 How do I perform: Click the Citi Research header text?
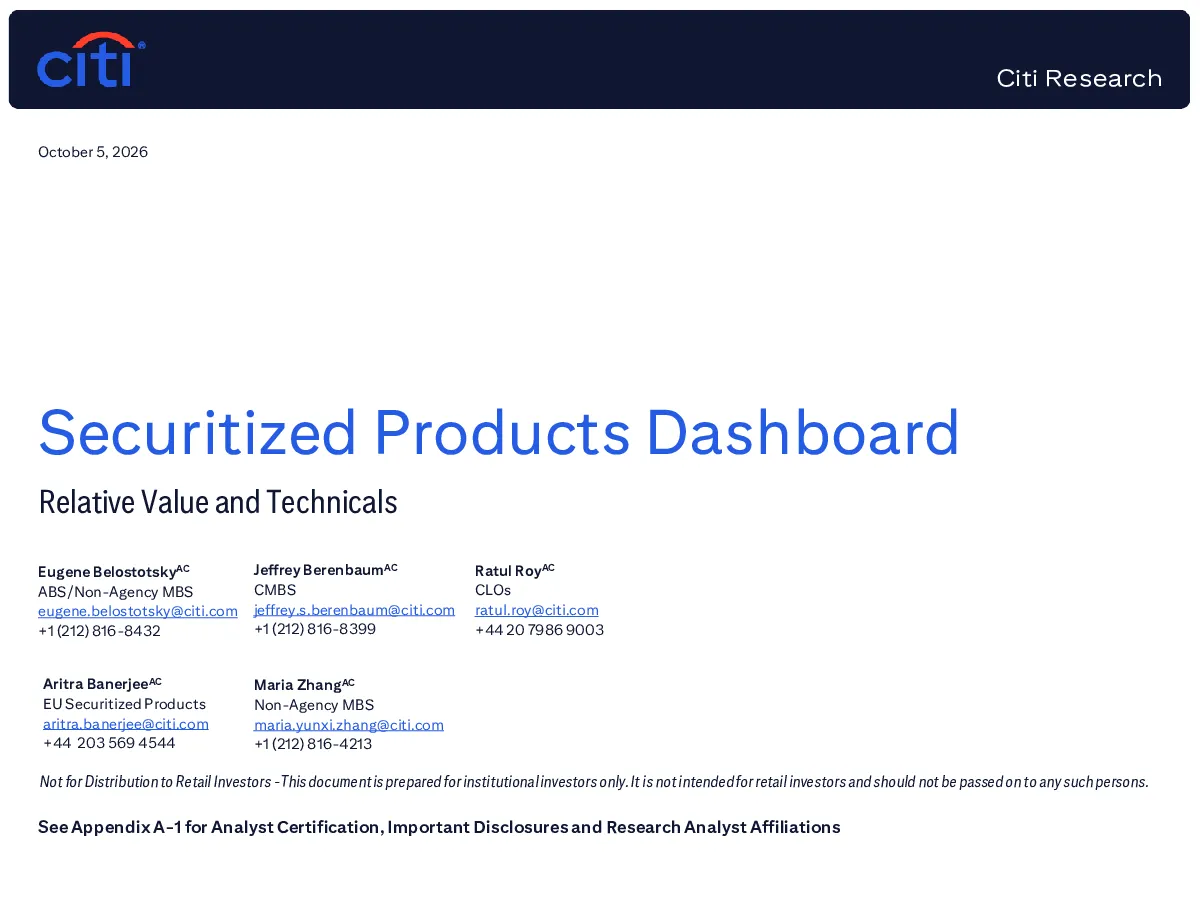pos(1079,78)
